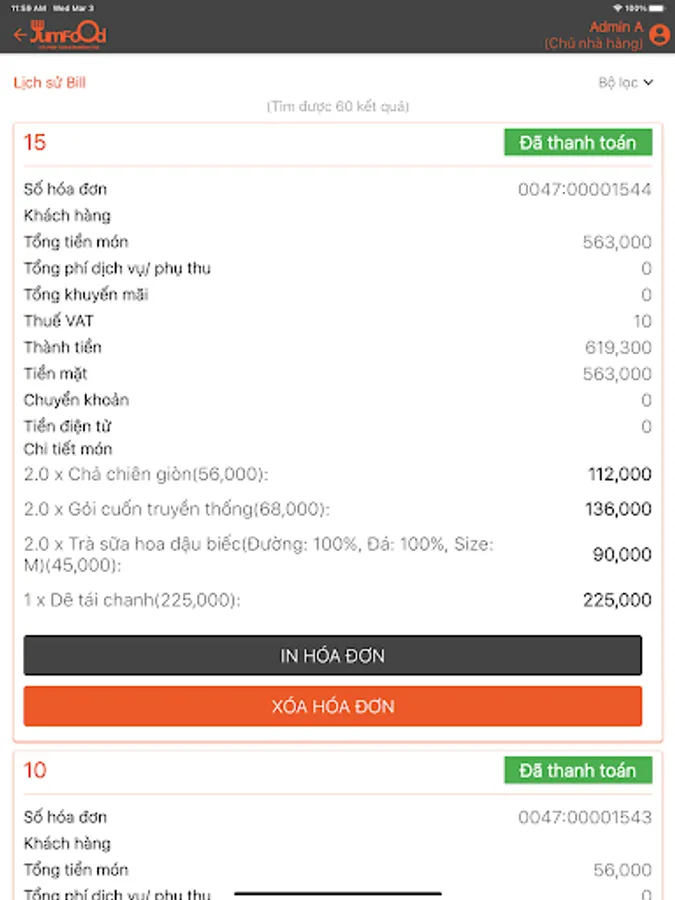The height and width of the screenshot is (900, 675).
Task: Tap Đã thanh toán badge on bill 10
Action: (x=577, y=770)
